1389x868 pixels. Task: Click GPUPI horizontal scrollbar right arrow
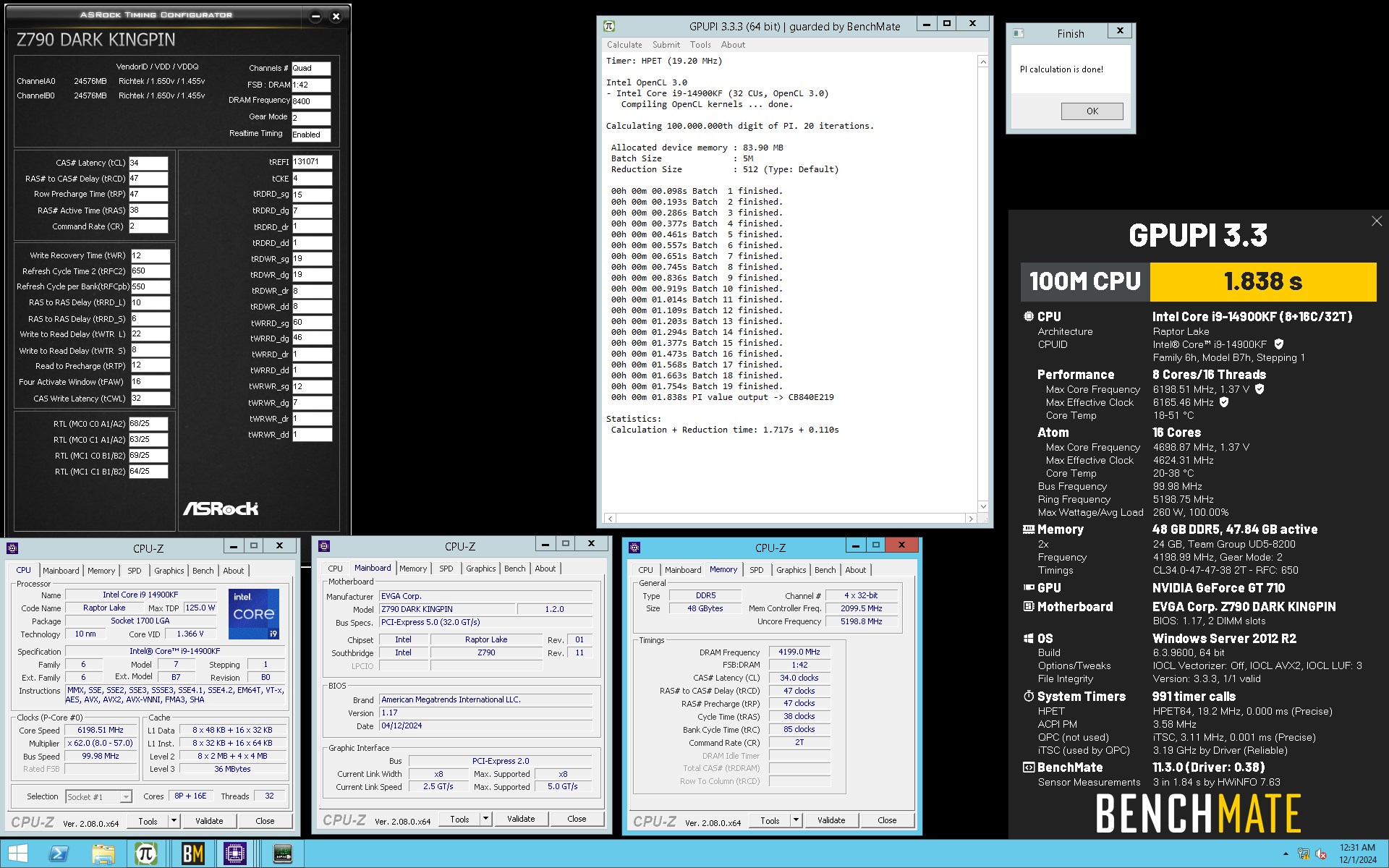(971, 519)
